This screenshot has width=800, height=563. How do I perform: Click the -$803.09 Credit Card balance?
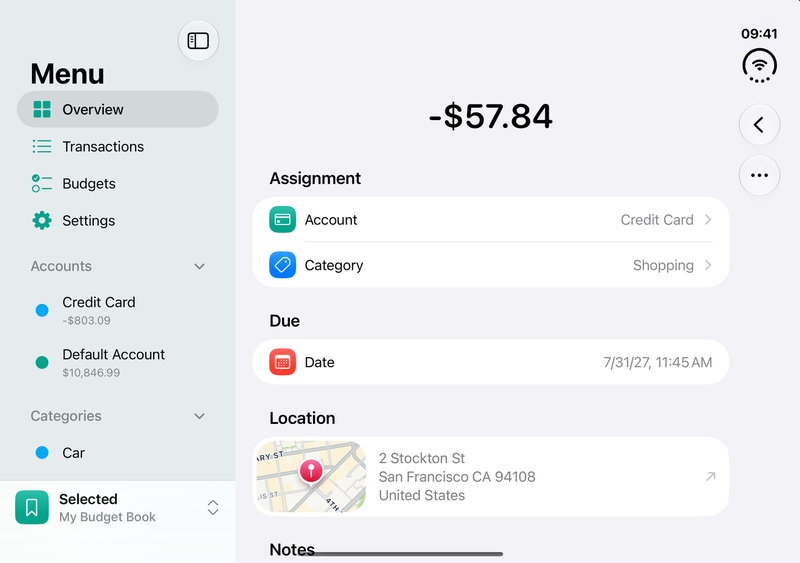pyautogui.click(x=86, y=321)
